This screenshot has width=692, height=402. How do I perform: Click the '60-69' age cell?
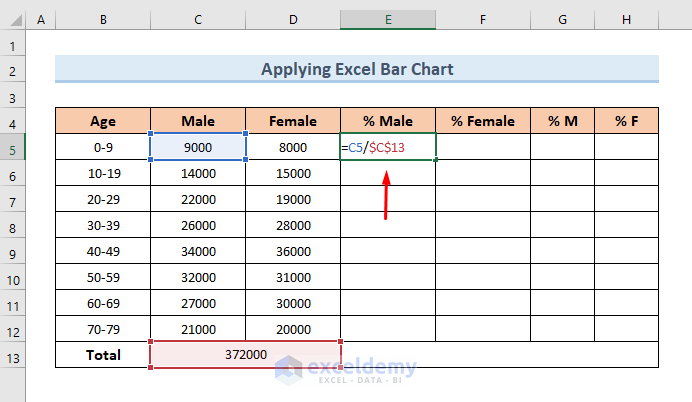tap(103, 303)
